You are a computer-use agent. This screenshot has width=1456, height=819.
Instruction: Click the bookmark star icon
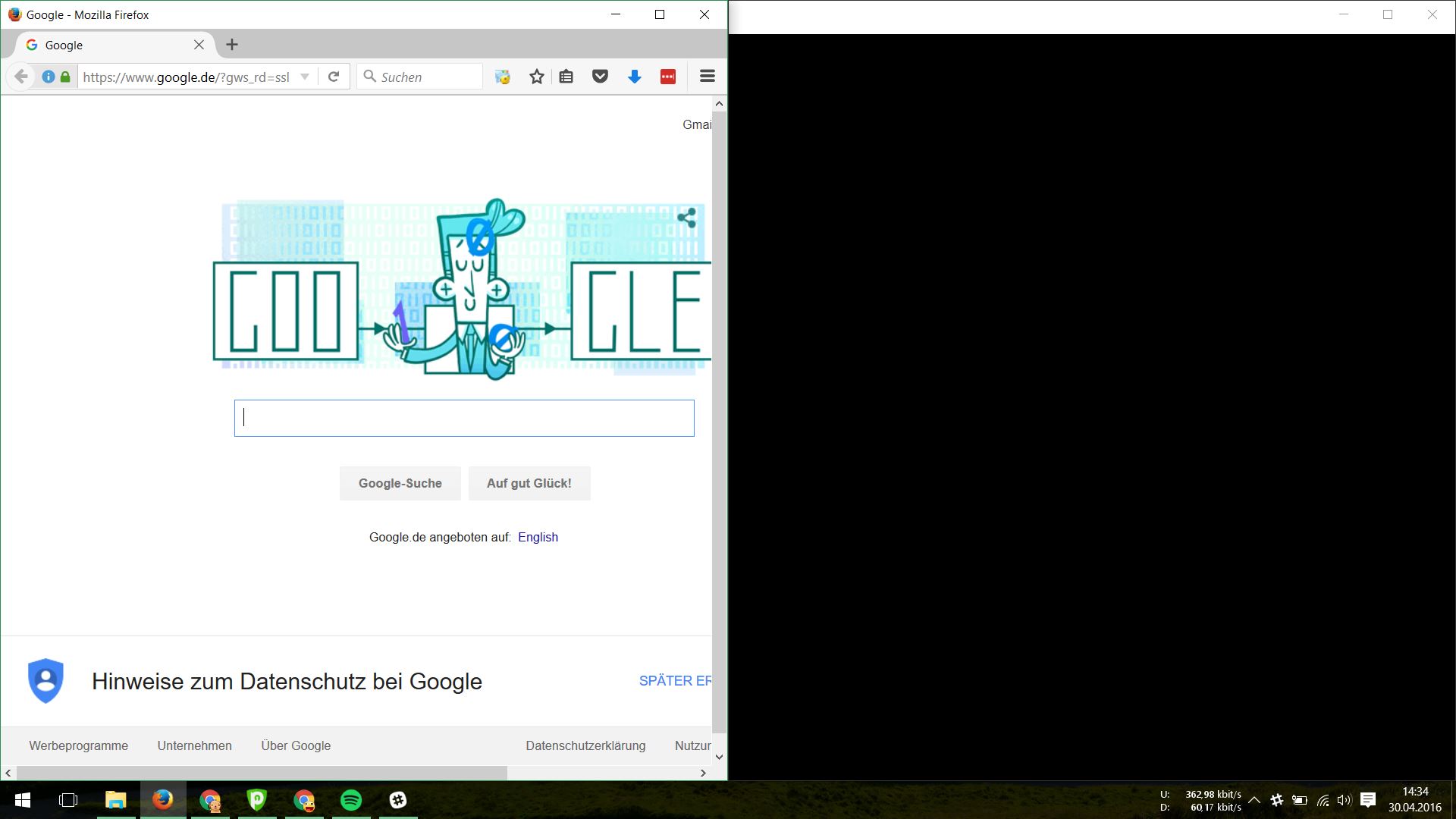(537, 77)
